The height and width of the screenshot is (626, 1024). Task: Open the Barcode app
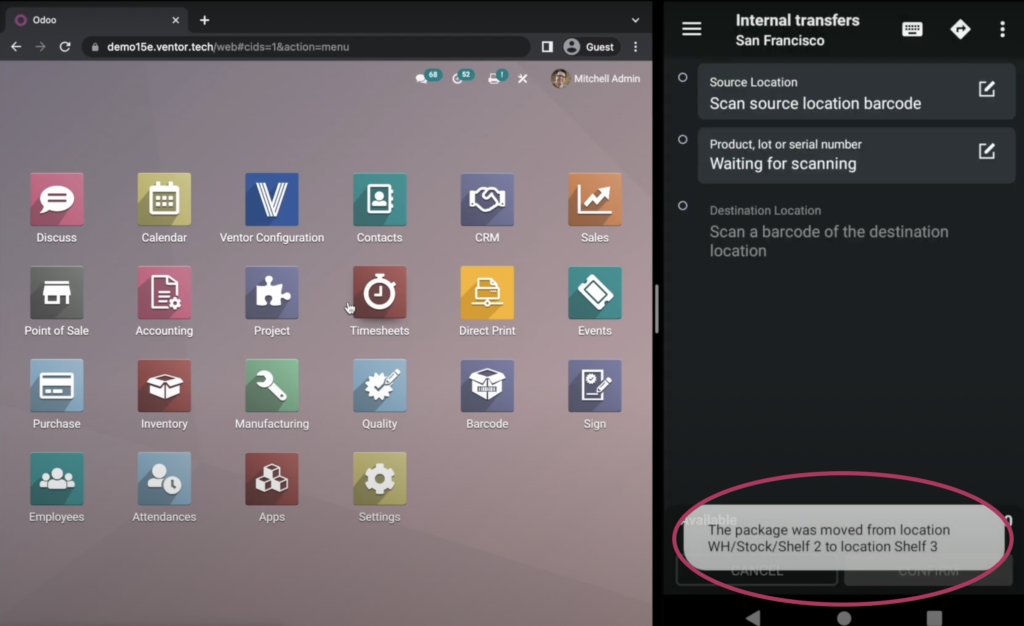point(487,386)
